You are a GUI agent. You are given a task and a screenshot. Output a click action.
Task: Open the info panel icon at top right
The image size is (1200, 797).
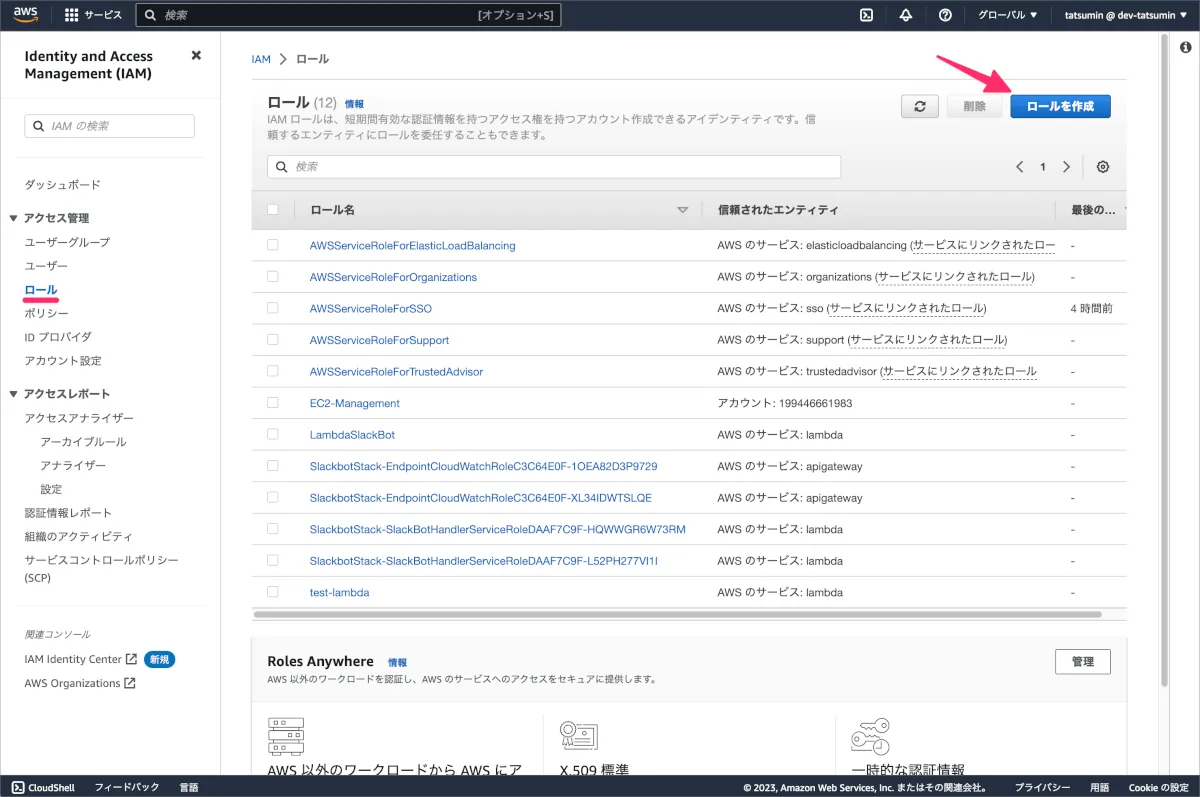point(1185,47)
